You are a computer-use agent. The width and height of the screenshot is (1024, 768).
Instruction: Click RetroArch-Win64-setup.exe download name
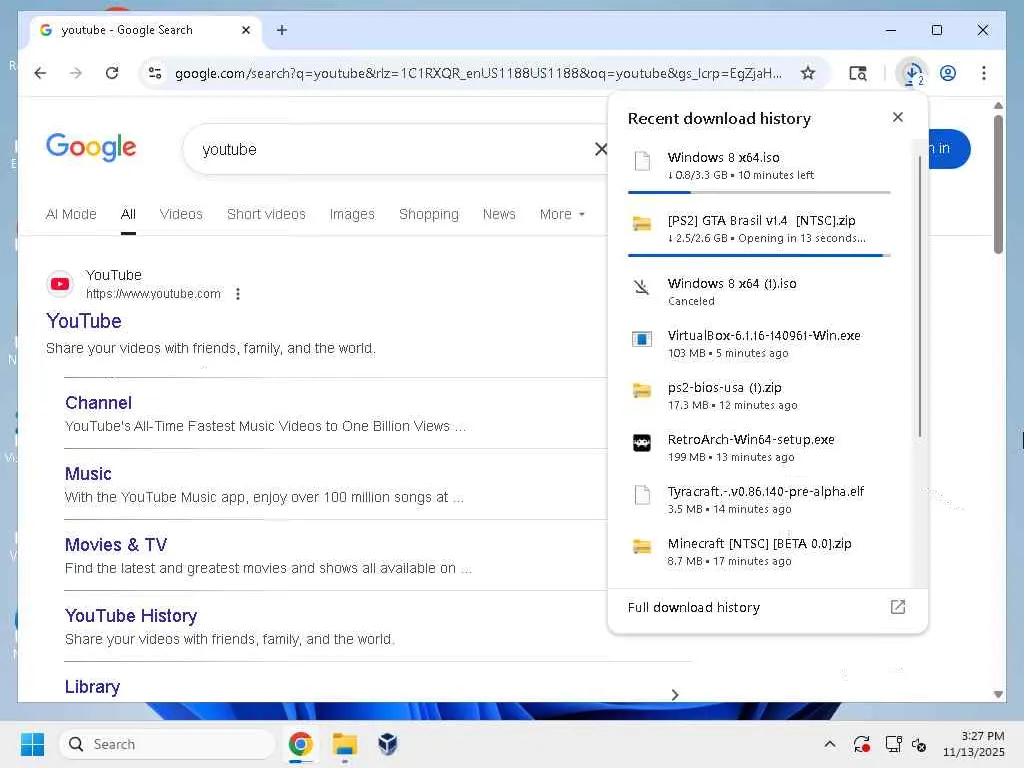pyautogui.click(x=751, y=440)
